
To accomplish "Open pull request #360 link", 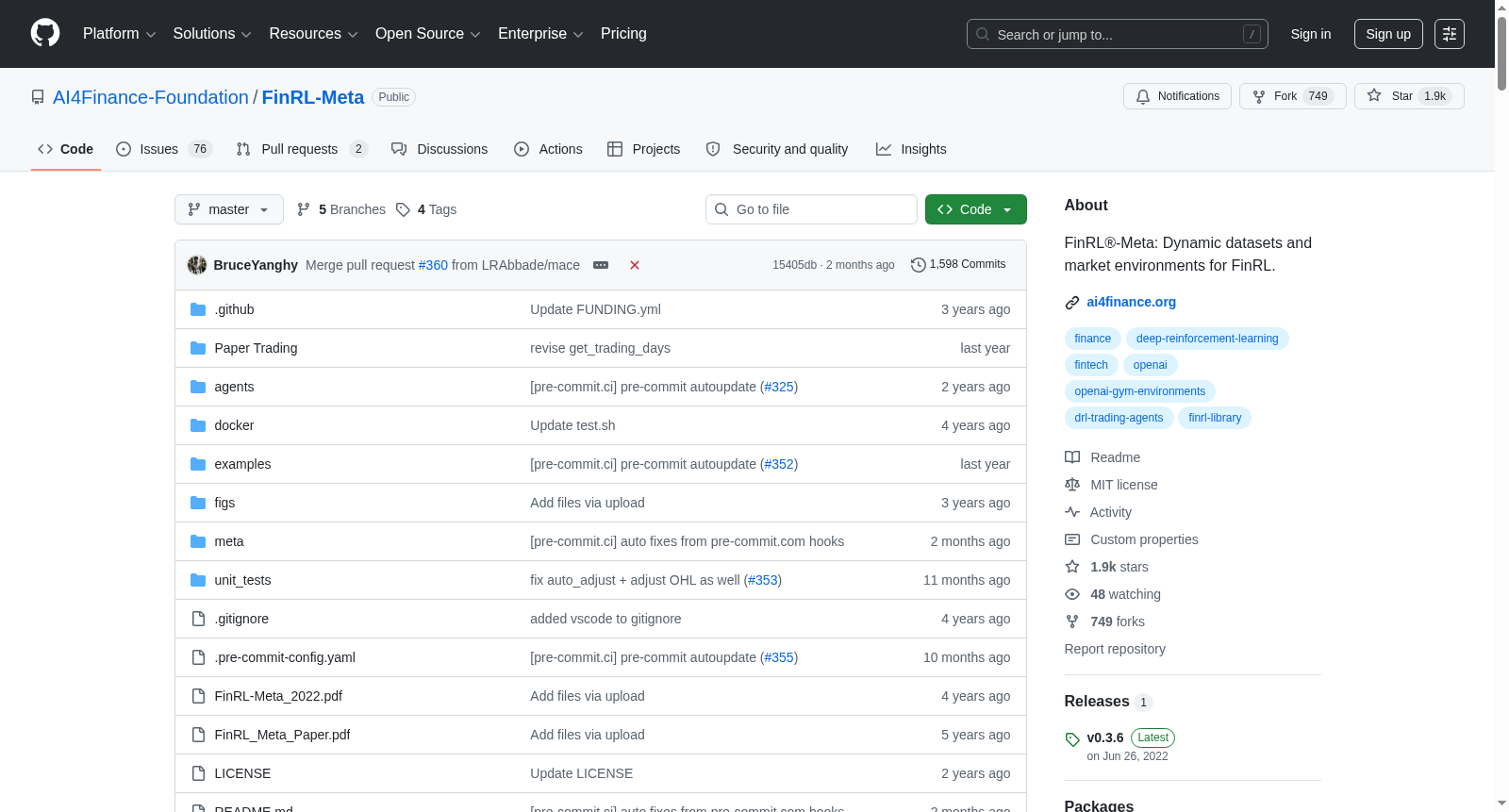I will click(x=433, y=265).
